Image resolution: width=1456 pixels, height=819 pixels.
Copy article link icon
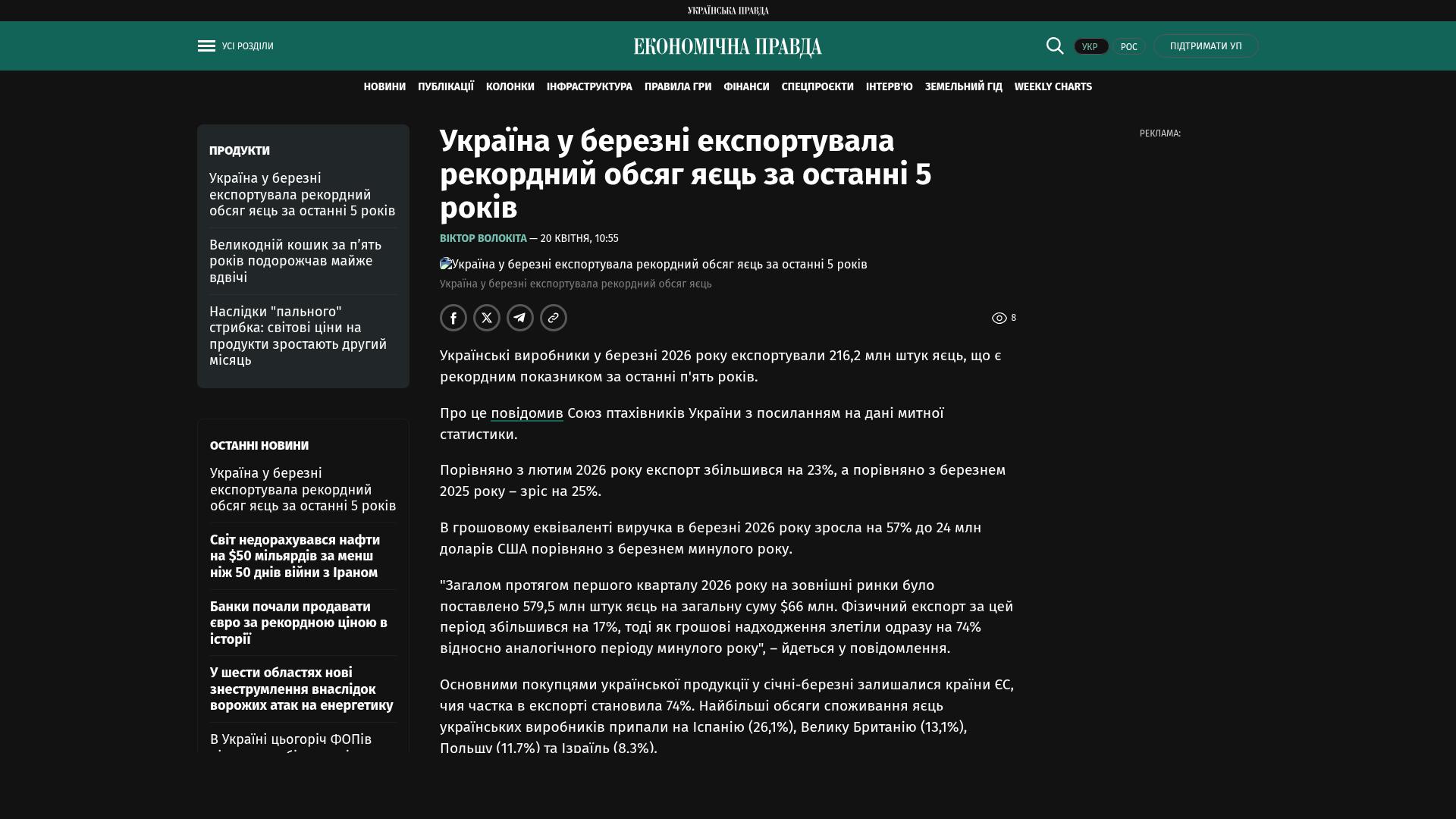pos(554,318)
